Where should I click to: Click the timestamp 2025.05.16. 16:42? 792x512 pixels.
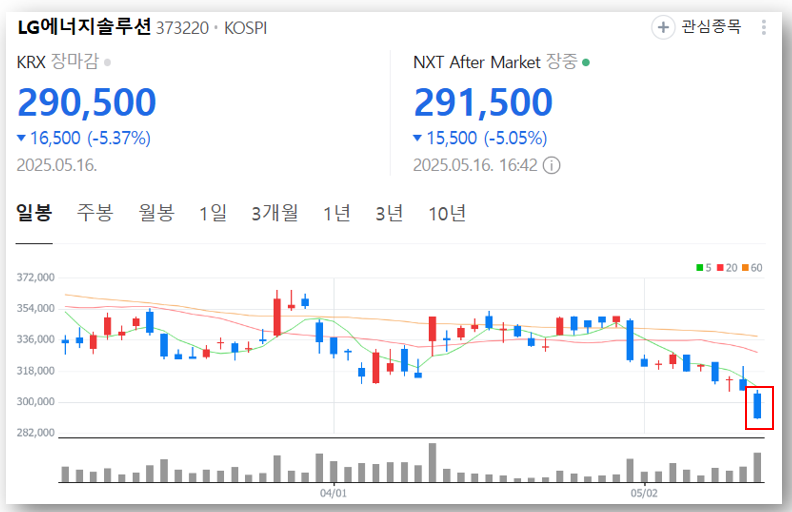475,165
